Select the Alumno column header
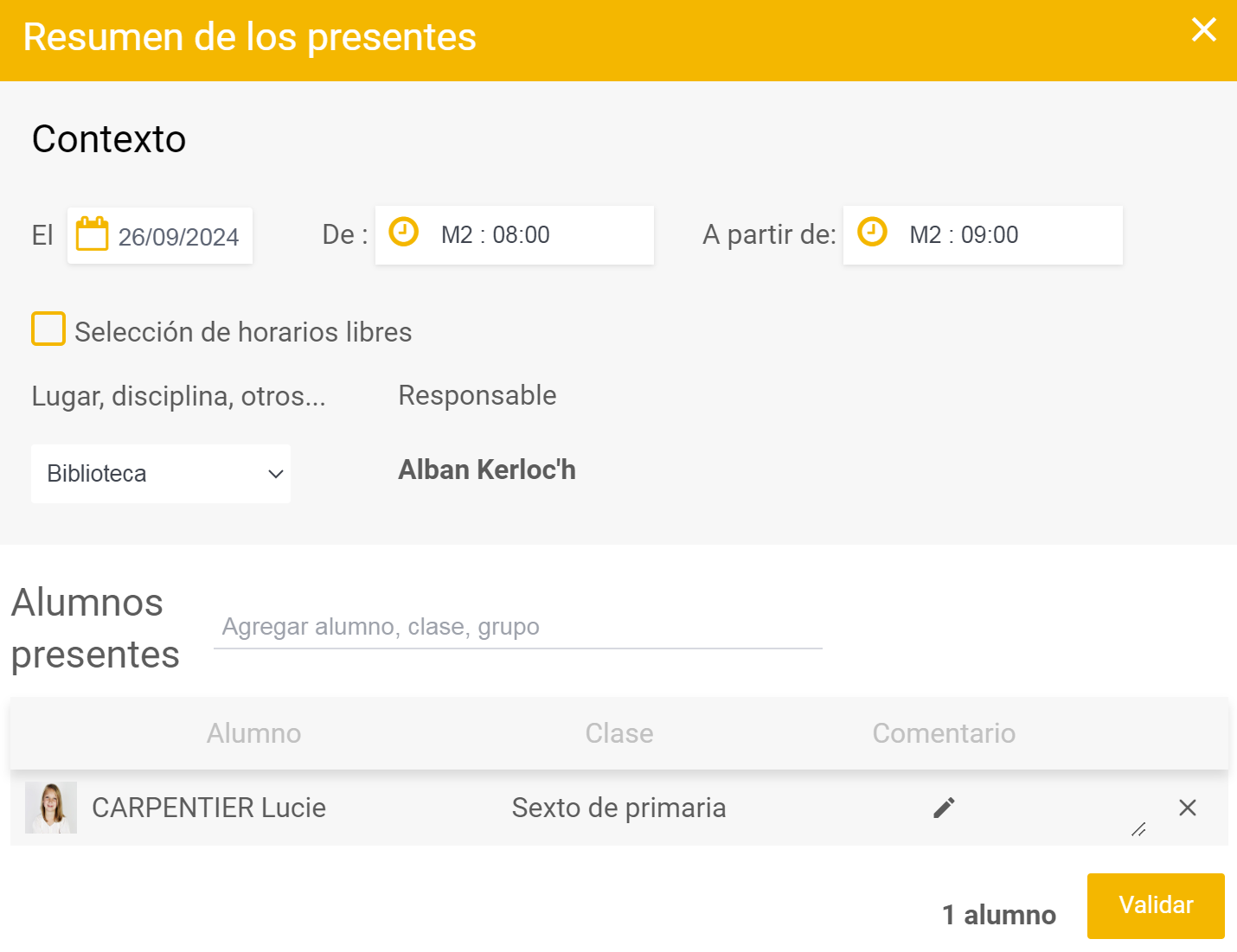 pyautogui.click(x=253, y=733)
